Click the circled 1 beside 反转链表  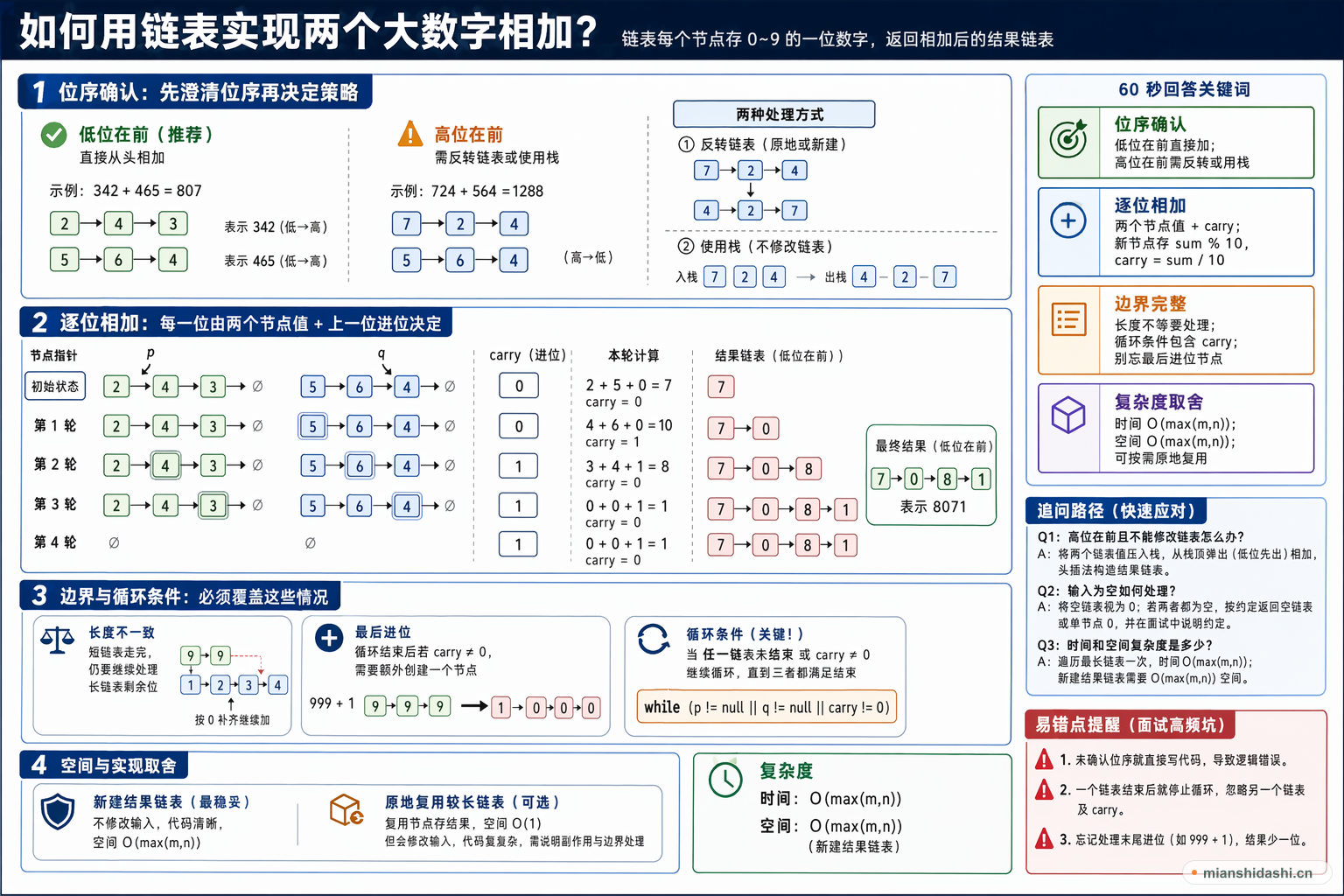(686, 144)
